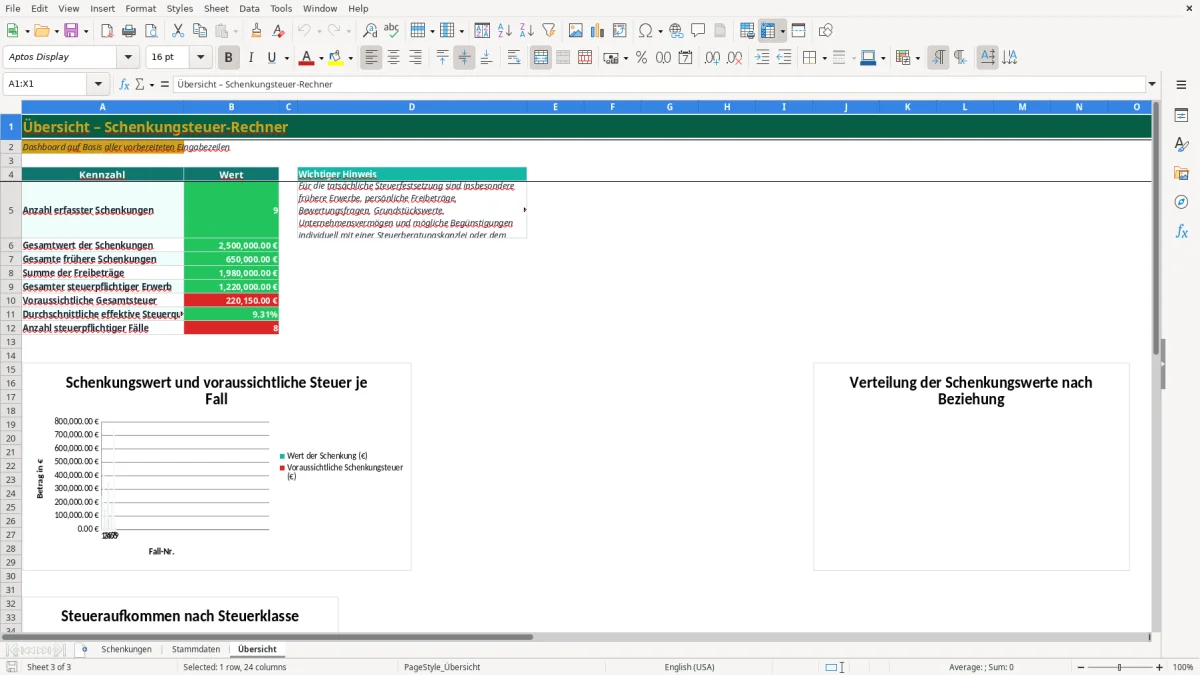This screenshot has width=1200, height=675.
Task: Open the Function Wizard fx icon
Action: (124, 84)
